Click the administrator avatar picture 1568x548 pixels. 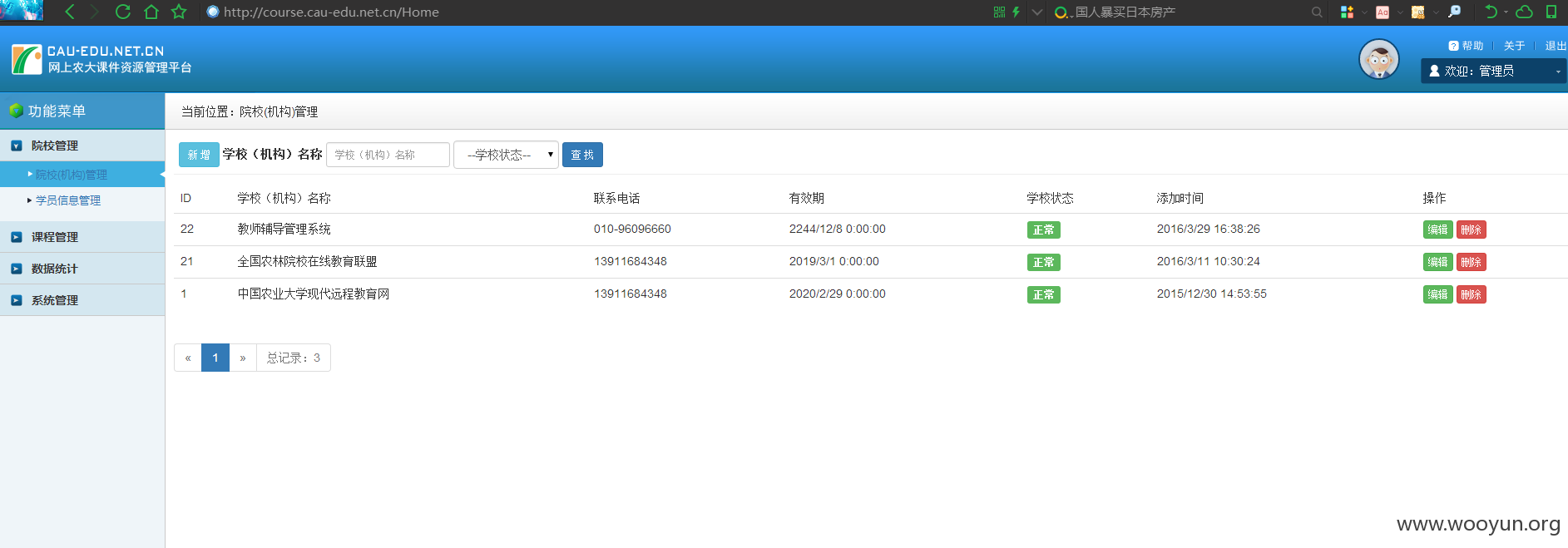pos(1378,60)
